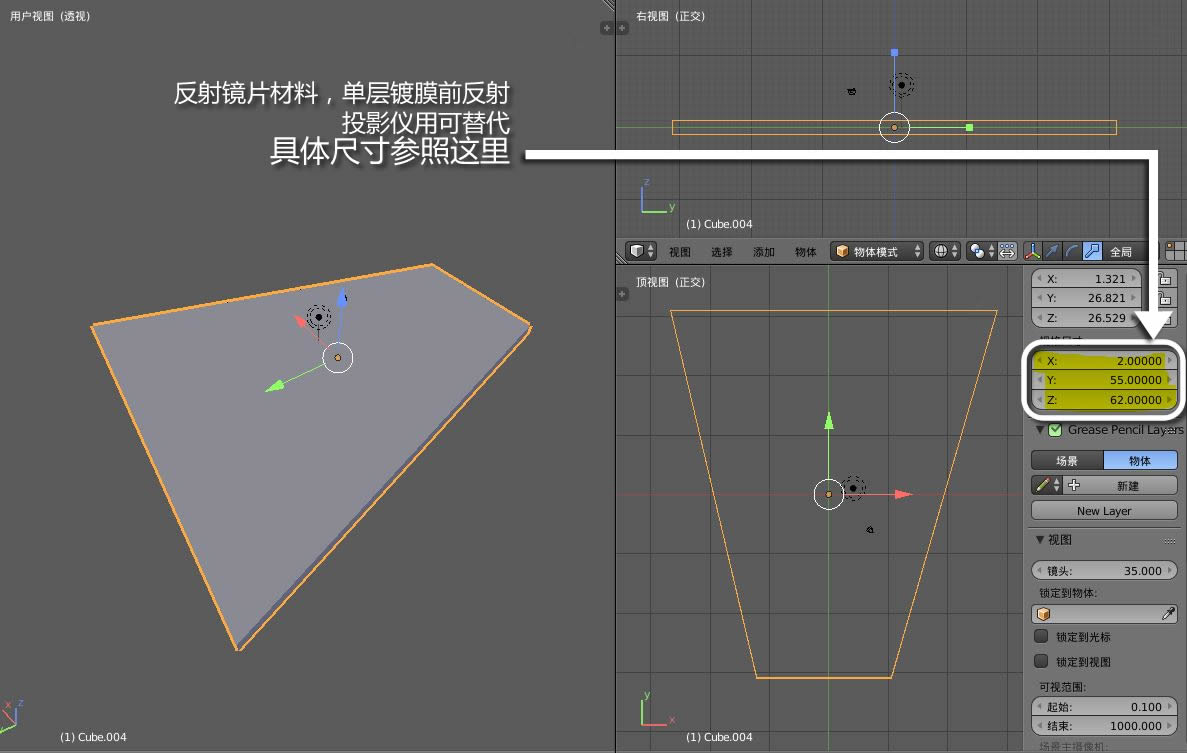Click the perspective view right-edge plus icon
The width and height of the screenshot is (1187, 753).
click(606, 28)
